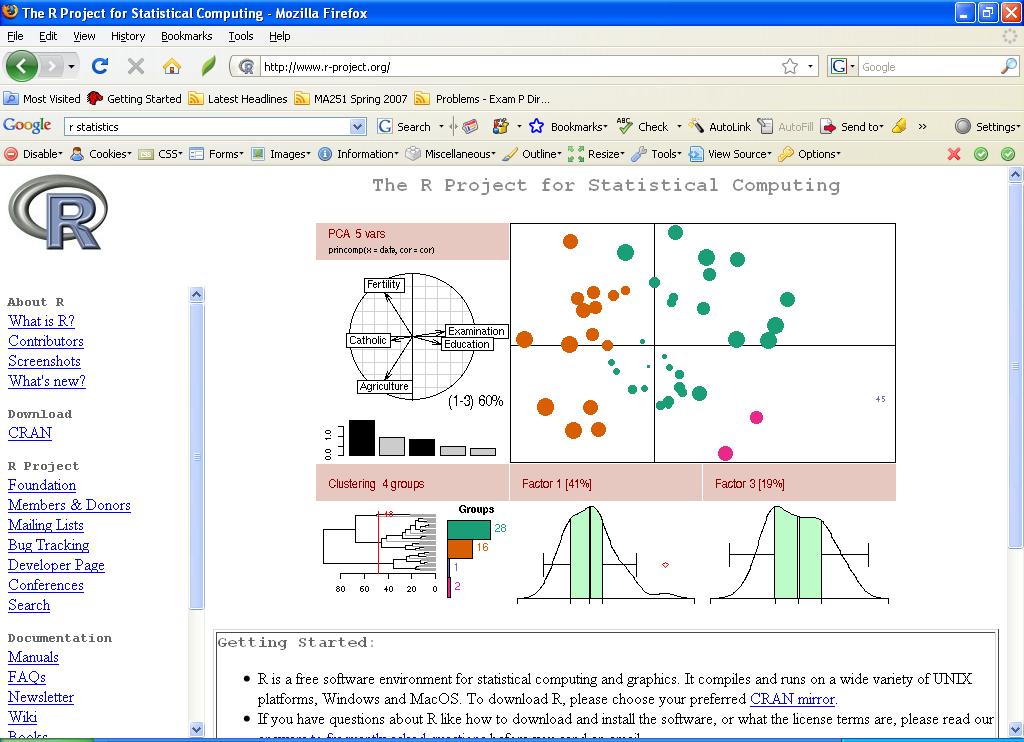1024x742 pixels.
Task: Open the Disable dropdown menu
Action: pyautogui.click(x=34, y=154)
